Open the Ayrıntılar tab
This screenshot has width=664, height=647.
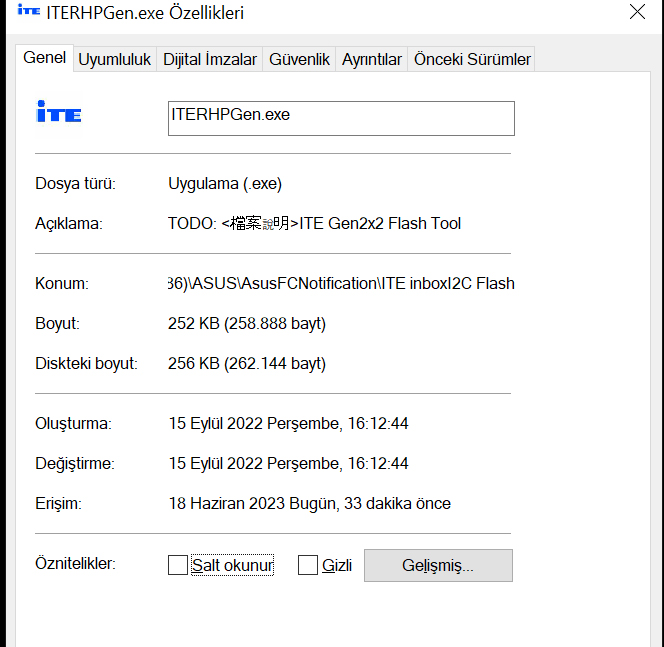(x=371, y=59)
